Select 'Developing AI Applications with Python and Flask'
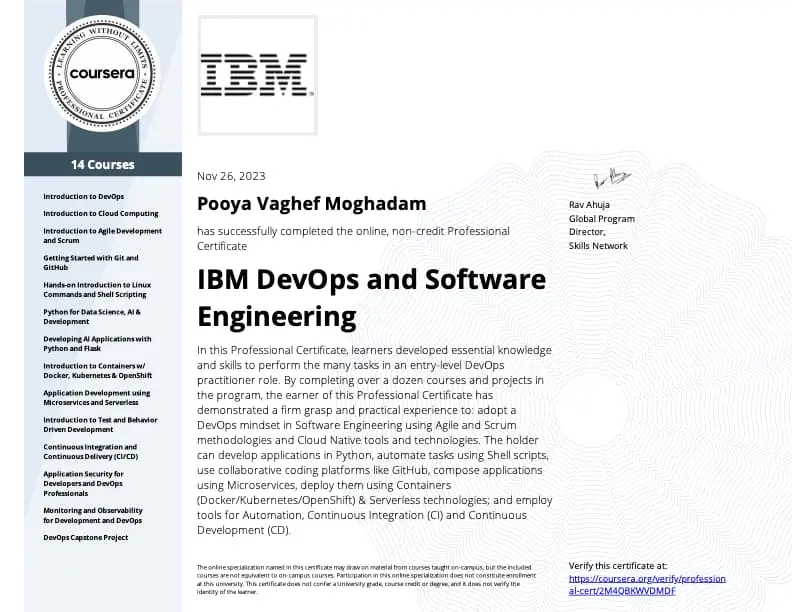 click(97, 343)
